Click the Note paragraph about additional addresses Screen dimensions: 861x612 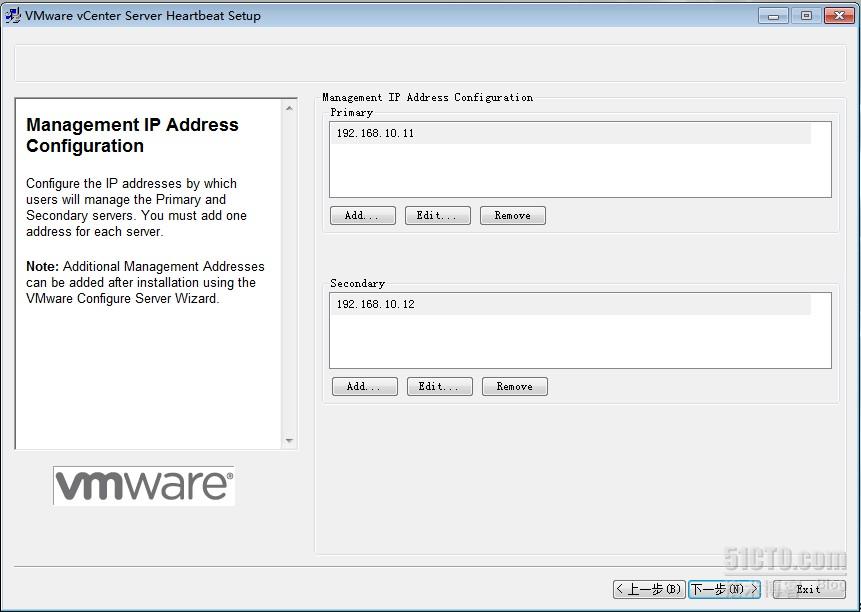point(145,283)
